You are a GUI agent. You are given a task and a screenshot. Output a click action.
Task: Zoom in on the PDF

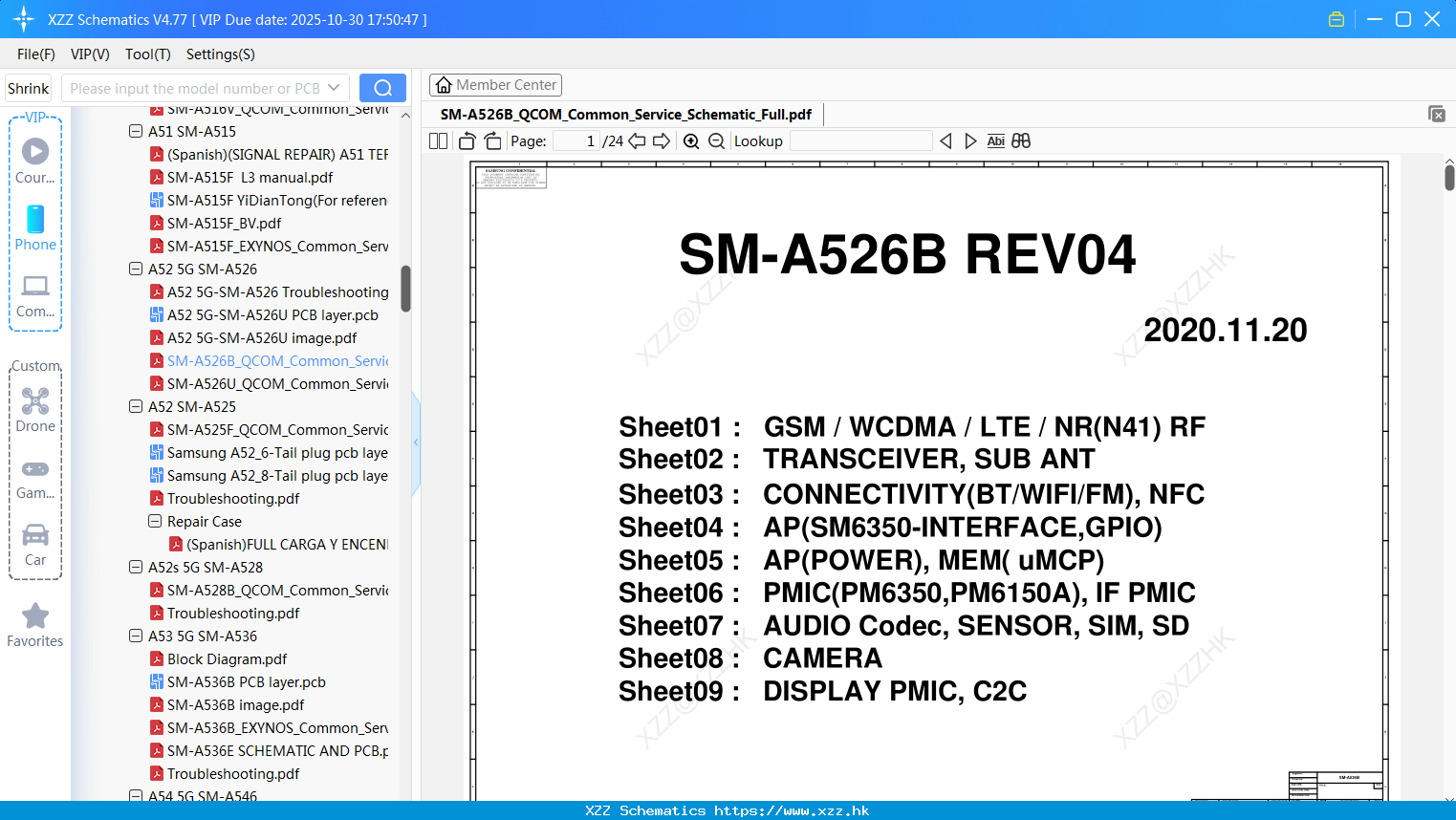click(691, 141)
